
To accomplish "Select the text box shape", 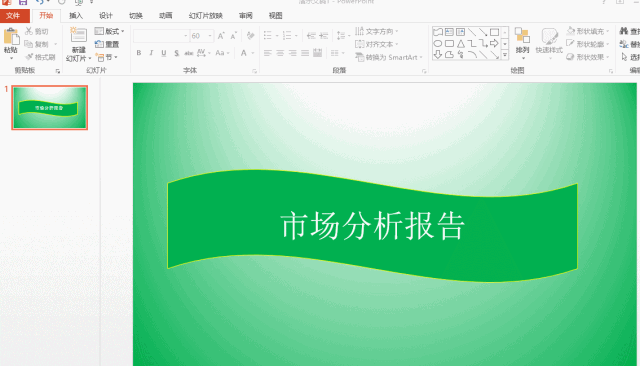I will (449, 32).
